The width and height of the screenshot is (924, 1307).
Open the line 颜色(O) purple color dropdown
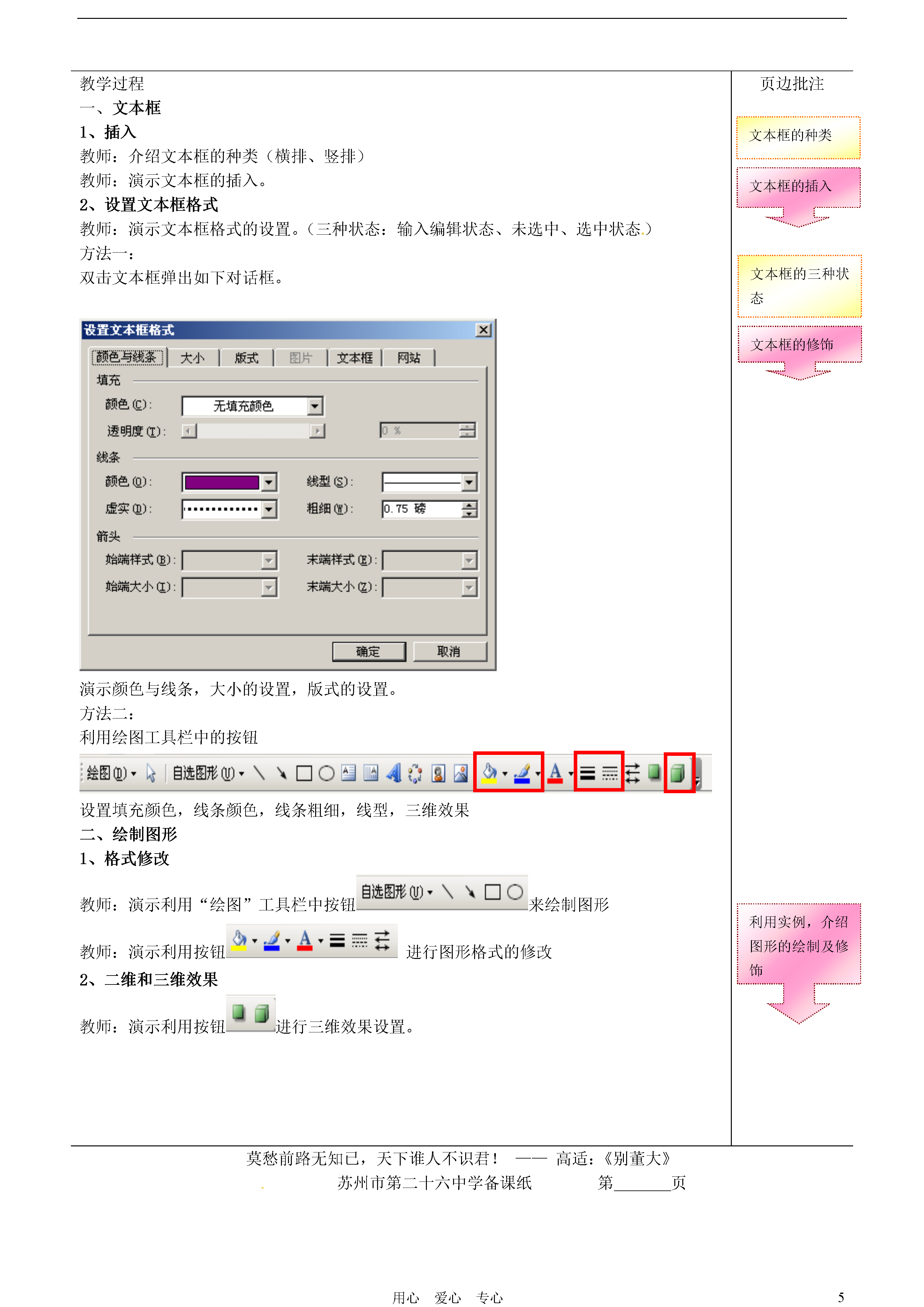230,482
